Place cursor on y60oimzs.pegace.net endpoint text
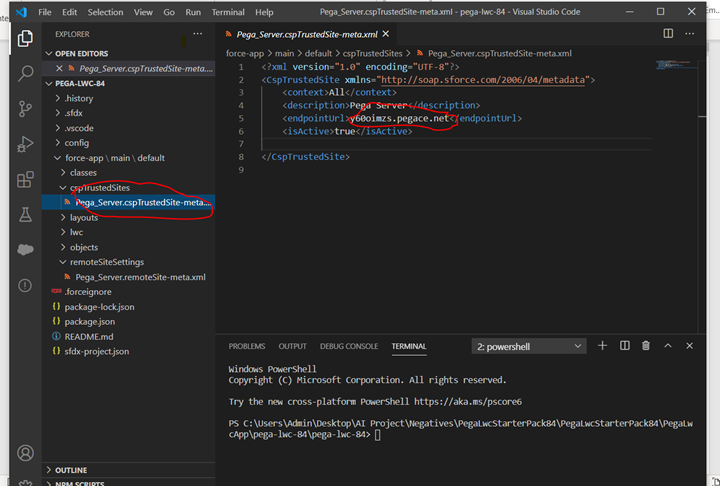The width and height of the screenshot is (720, 486). pos(399,119)
